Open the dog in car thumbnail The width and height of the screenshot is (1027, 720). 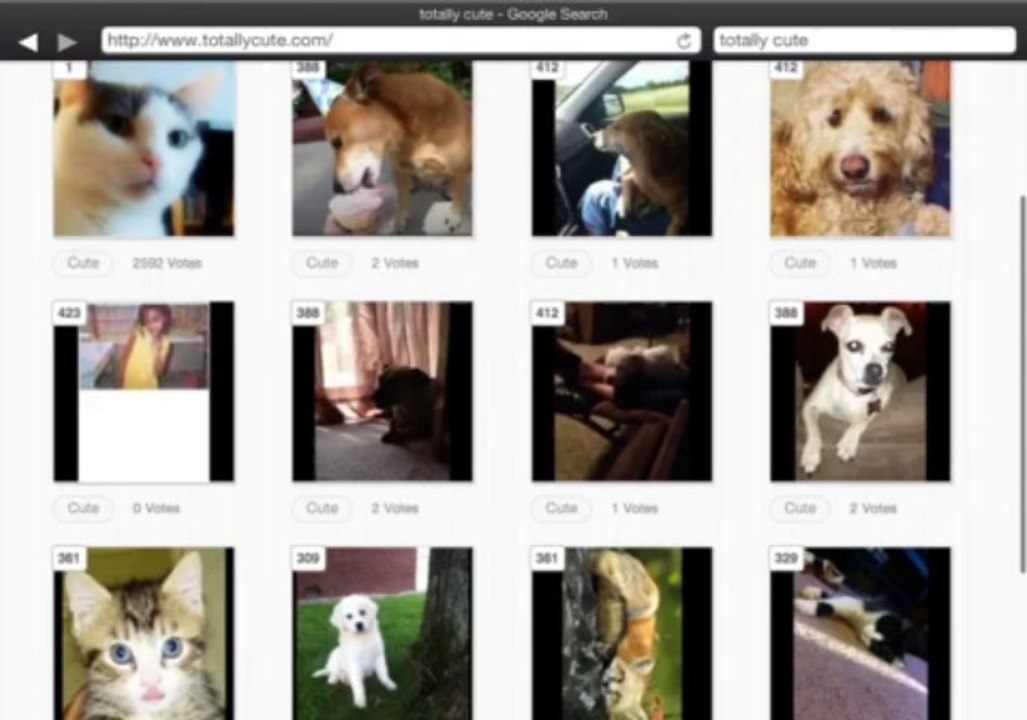[622, 149]
